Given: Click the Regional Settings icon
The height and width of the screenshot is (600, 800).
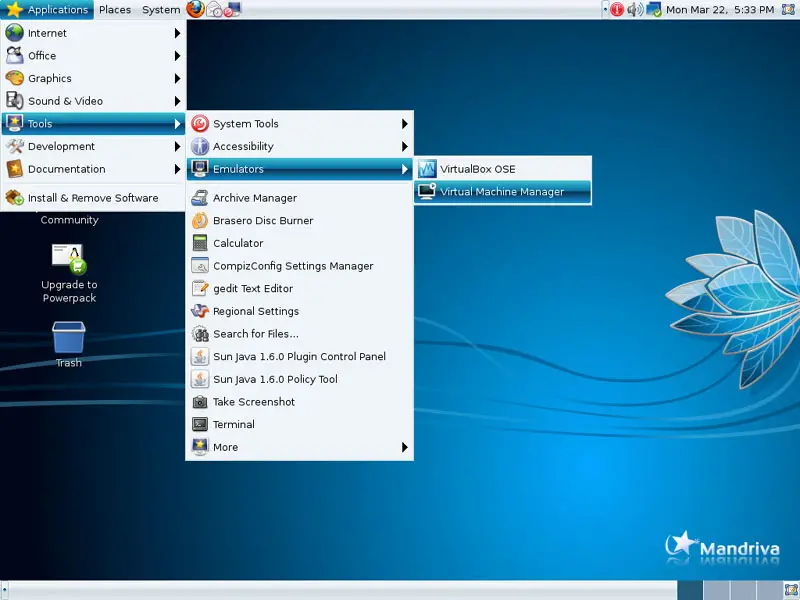Looking at the screenshot, I should pos(199,311).
